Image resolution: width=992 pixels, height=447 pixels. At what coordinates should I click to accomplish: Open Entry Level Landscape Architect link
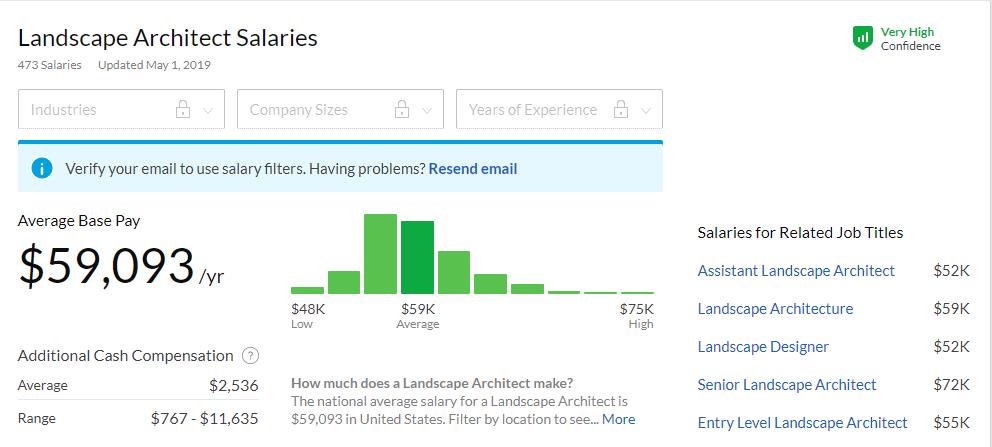click(x=802, y=423)
